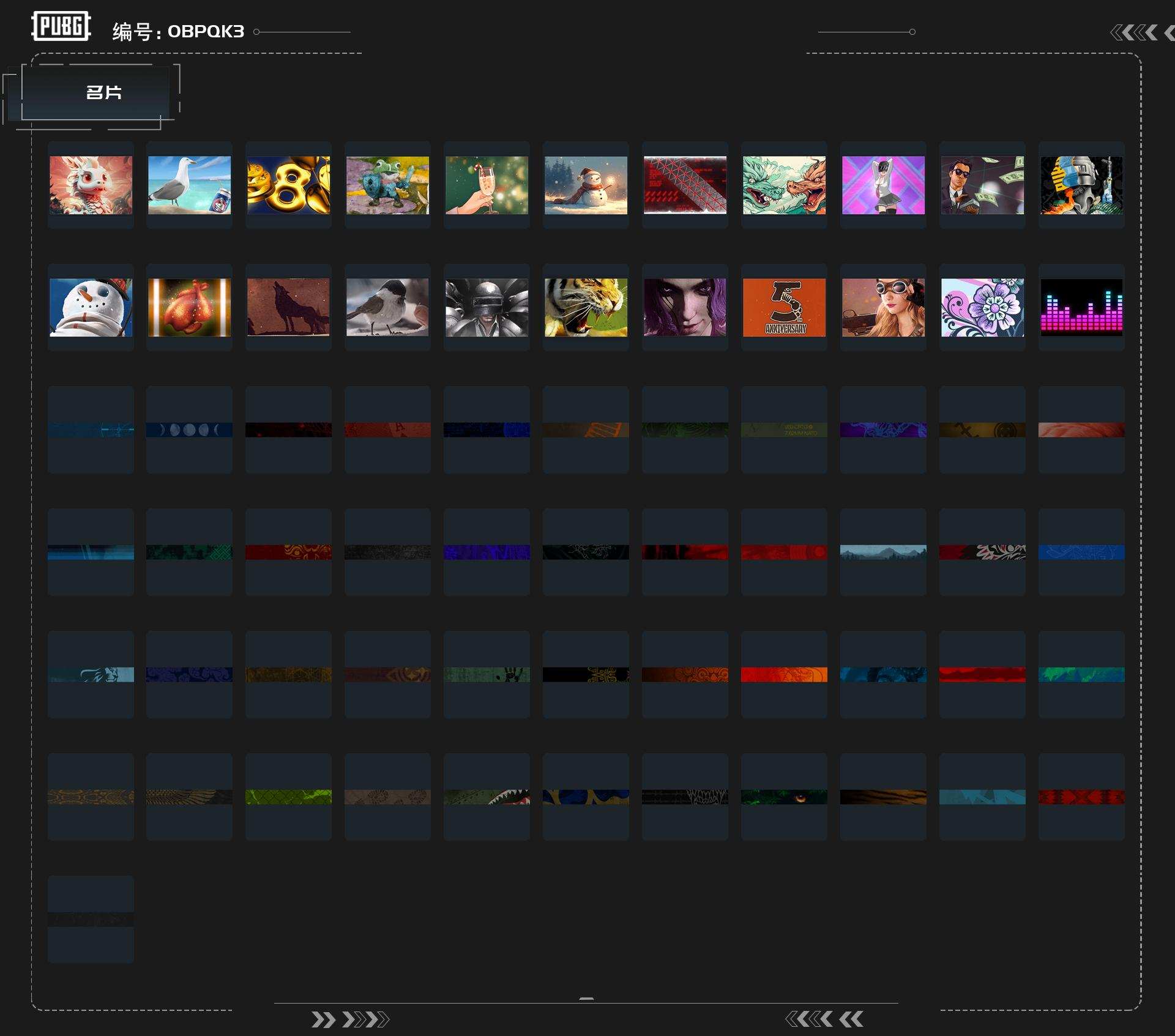Screen dimensions: 1175x1036
Task: Select the neon equalizer bars card
Action: coord(1082,307)
